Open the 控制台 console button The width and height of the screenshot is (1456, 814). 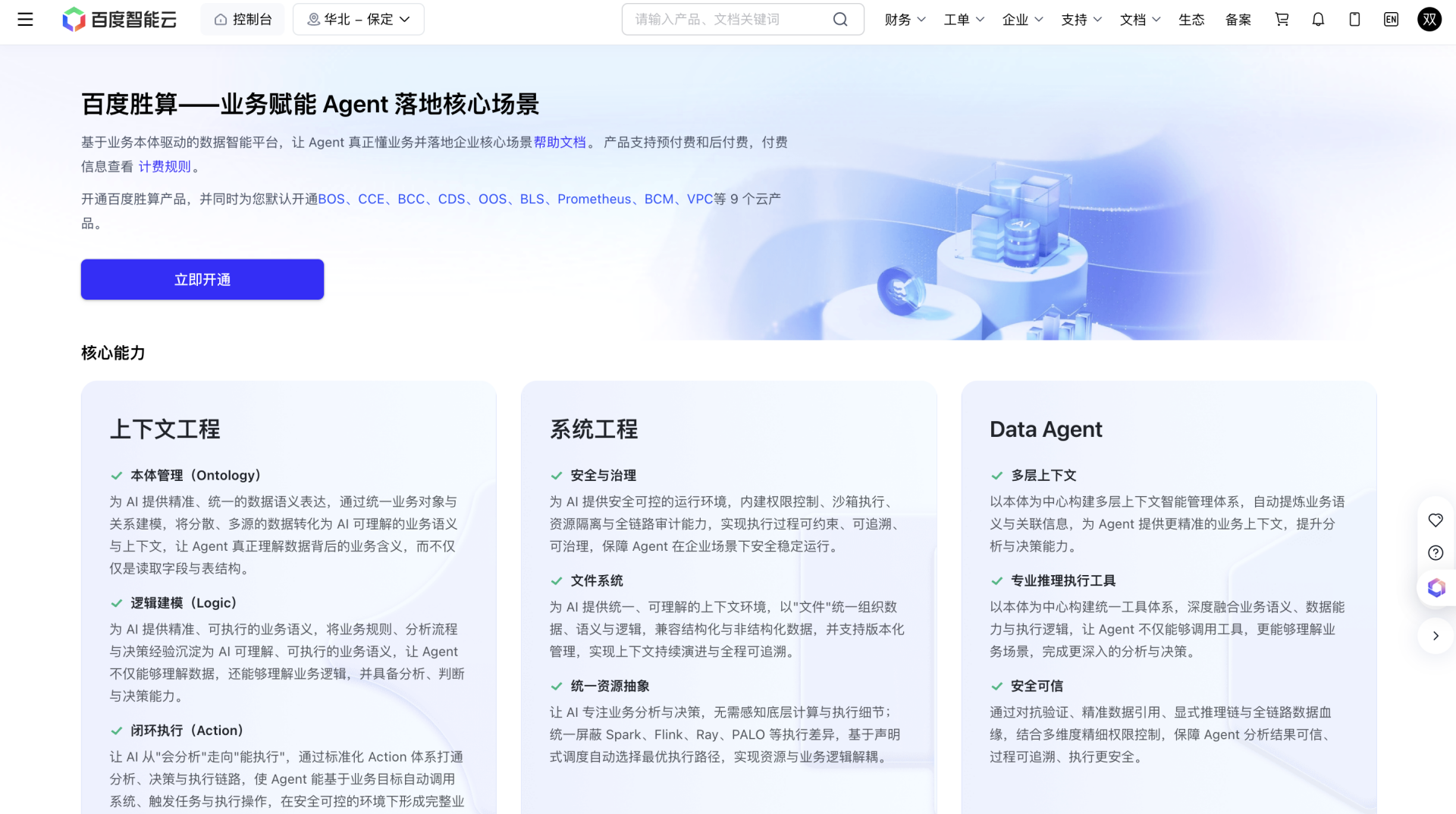pos(243,20)
